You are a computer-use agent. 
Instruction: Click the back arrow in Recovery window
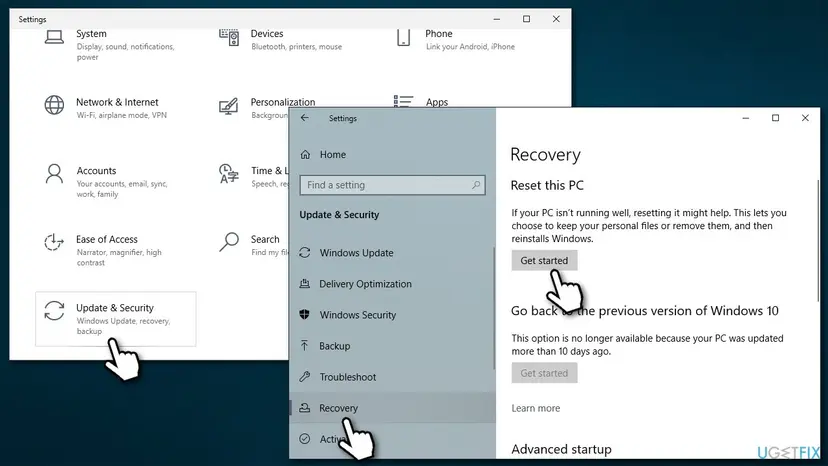[305, 118]
